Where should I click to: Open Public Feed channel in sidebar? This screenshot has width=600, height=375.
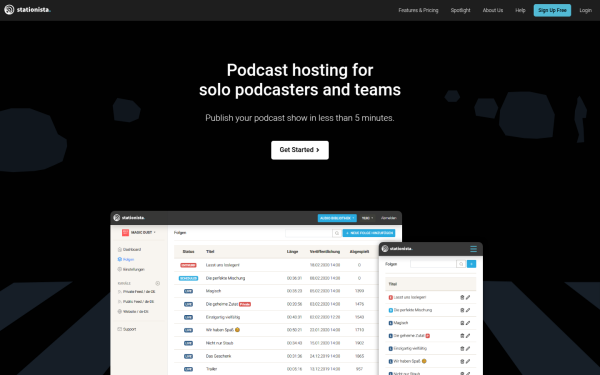(x=136, y=302)
